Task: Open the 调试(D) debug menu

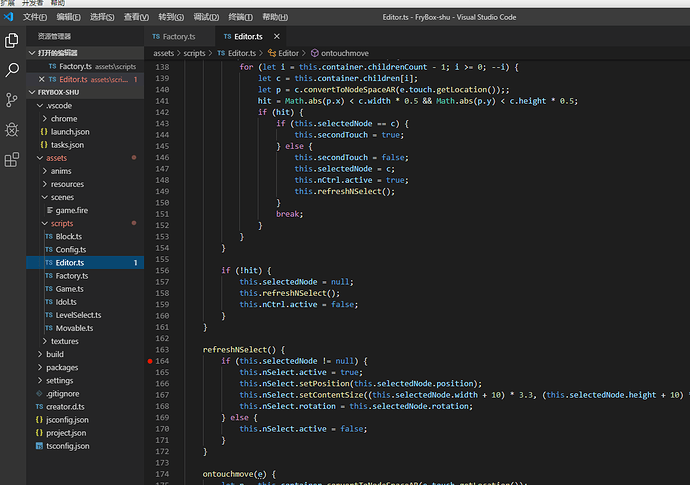Action: 207,17
